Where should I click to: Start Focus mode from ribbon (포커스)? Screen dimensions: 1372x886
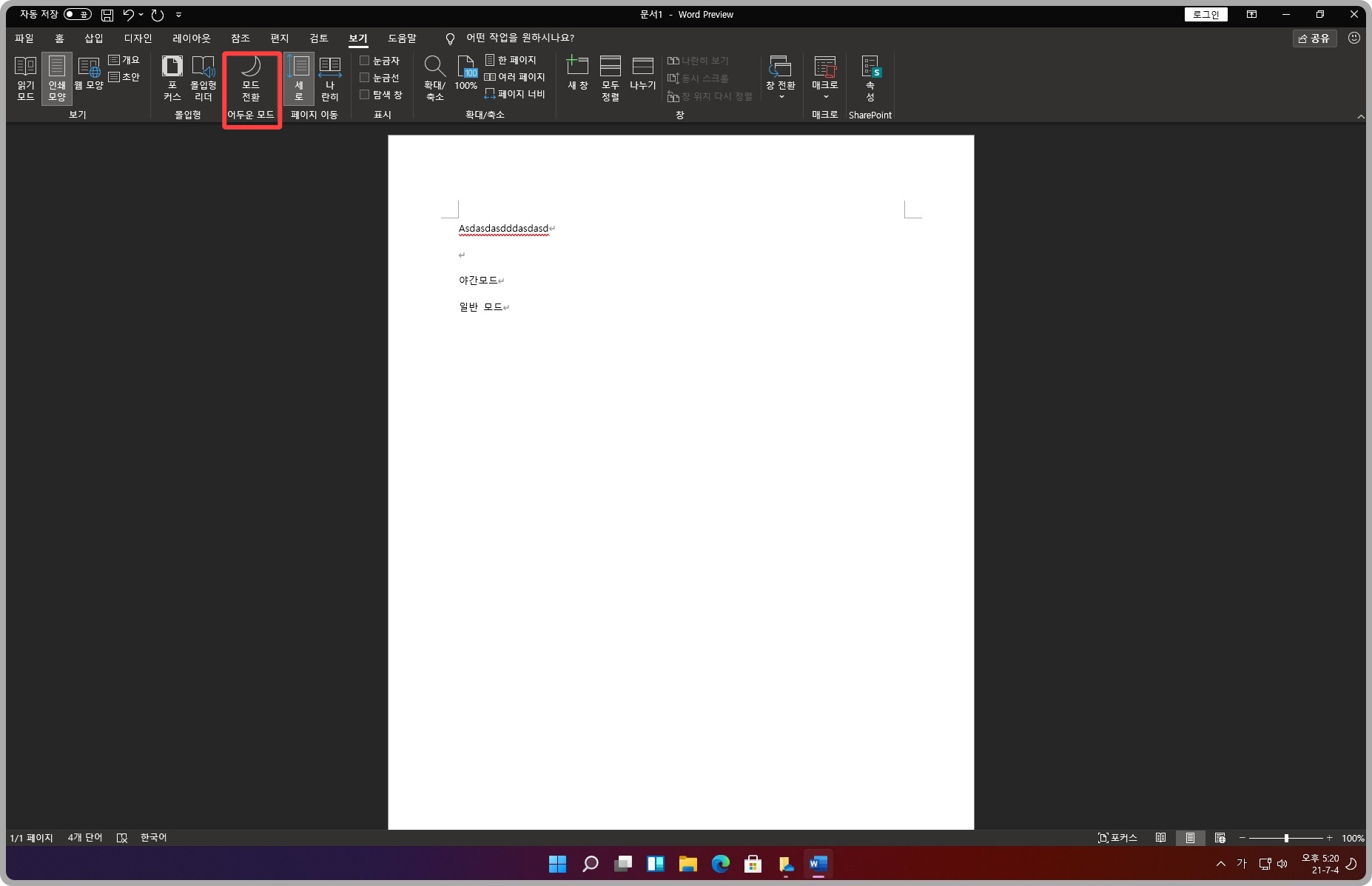172,78
